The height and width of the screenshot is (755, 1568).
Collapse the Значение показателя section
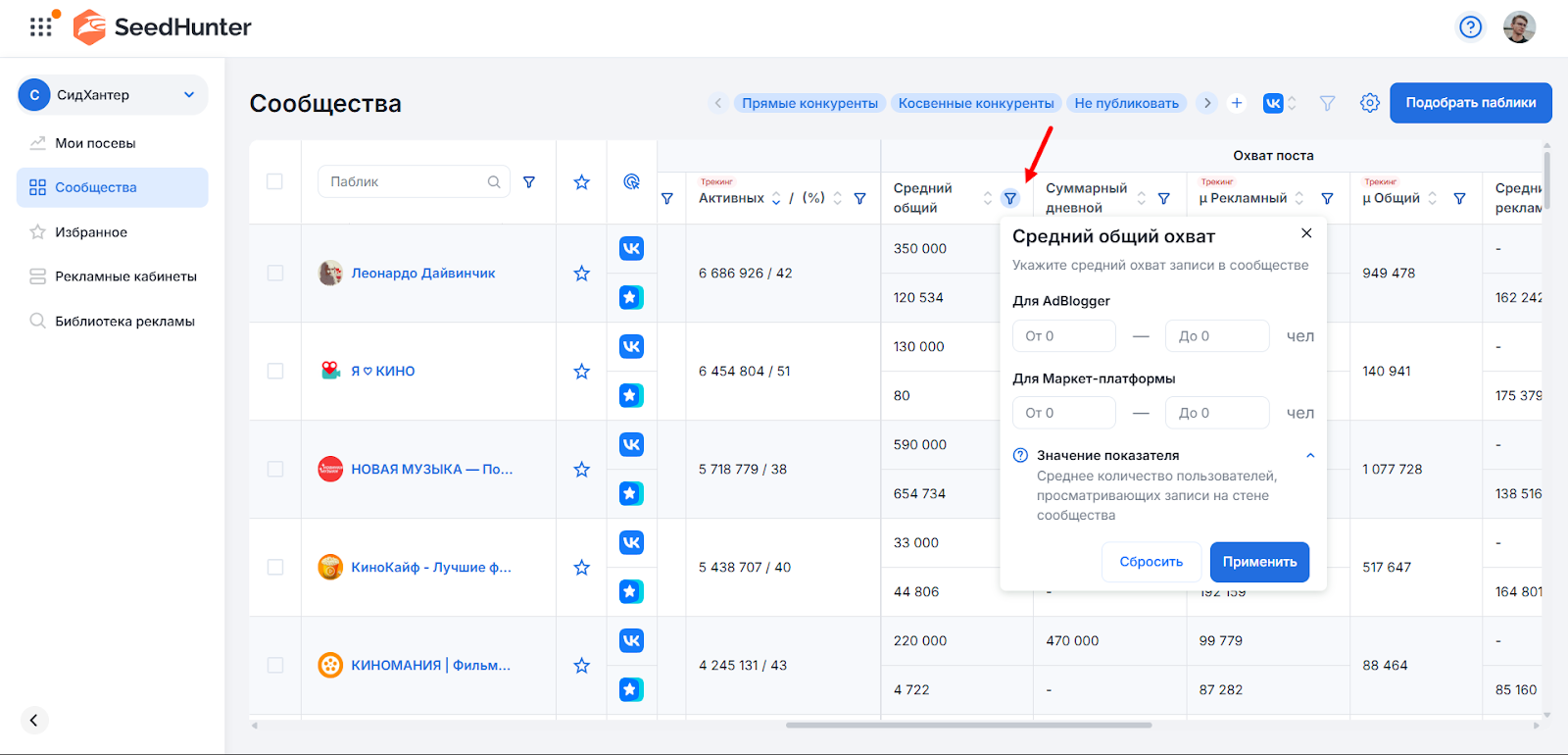click(1309, 456)
